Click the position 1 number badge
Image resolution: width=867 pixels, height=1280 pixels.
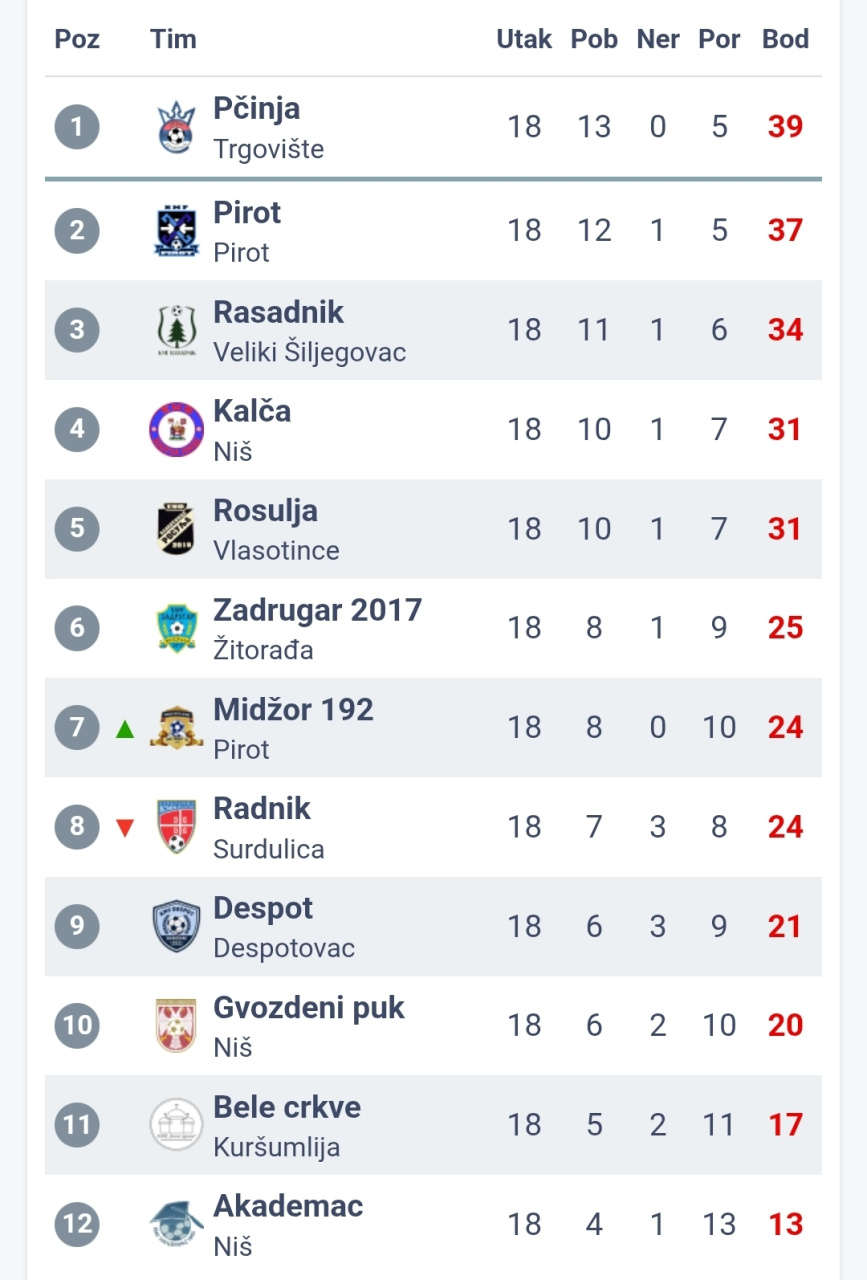77,128
